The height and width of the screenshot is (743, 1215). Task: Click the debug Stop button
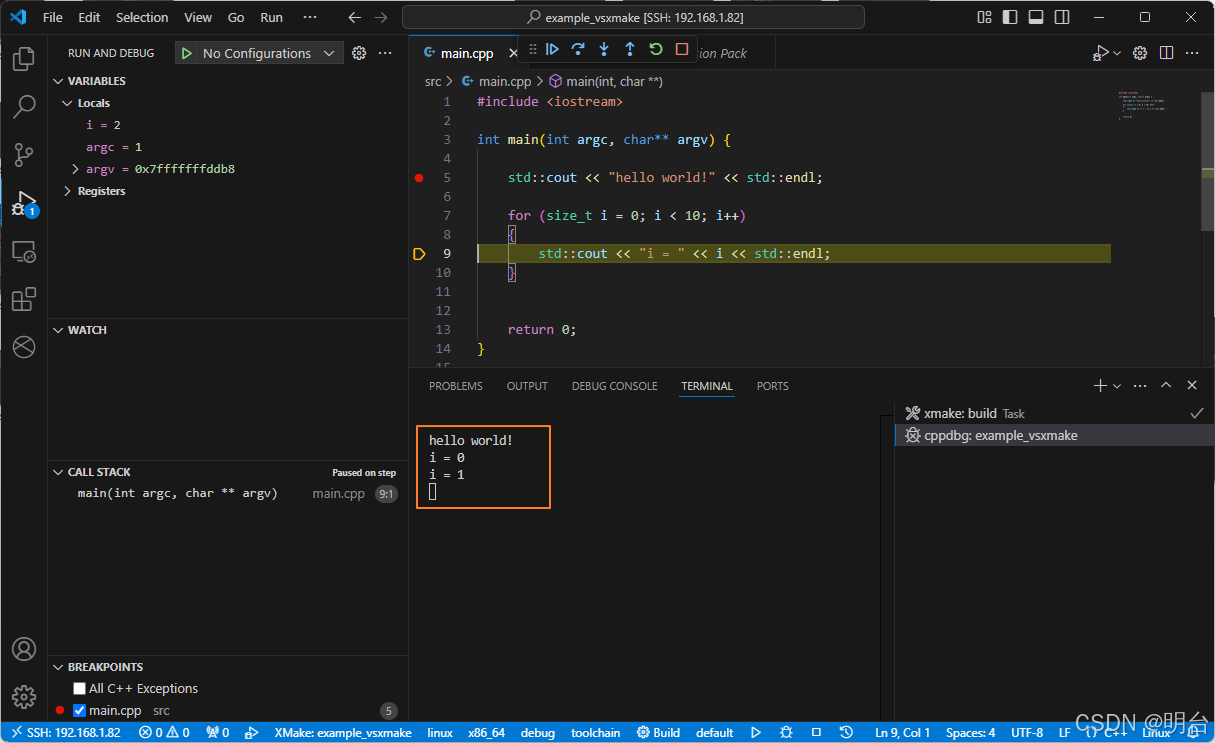click(x=682, y=49)
